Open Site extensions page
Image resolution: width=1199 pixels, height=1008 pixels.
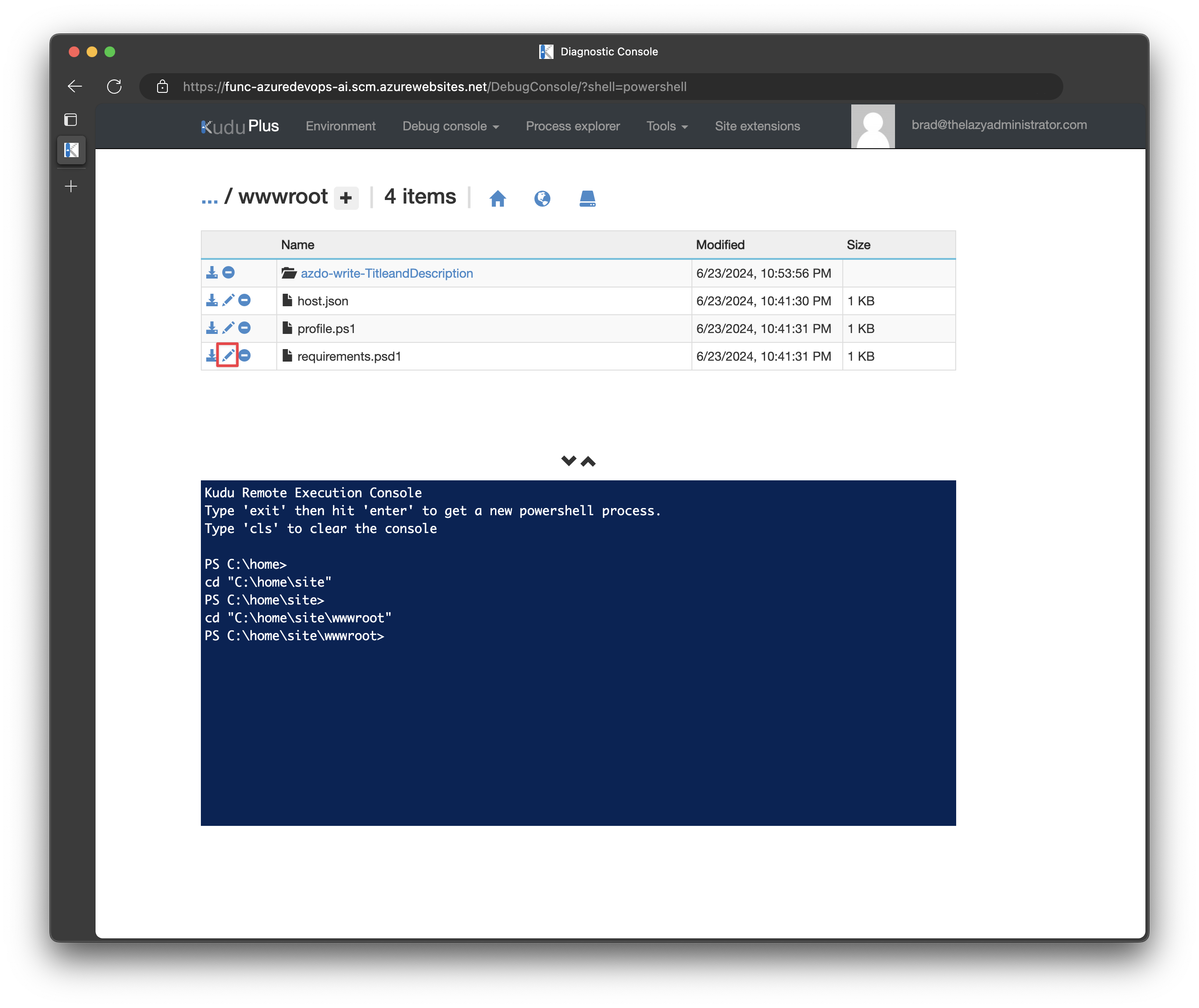click(x=757, y=126)
